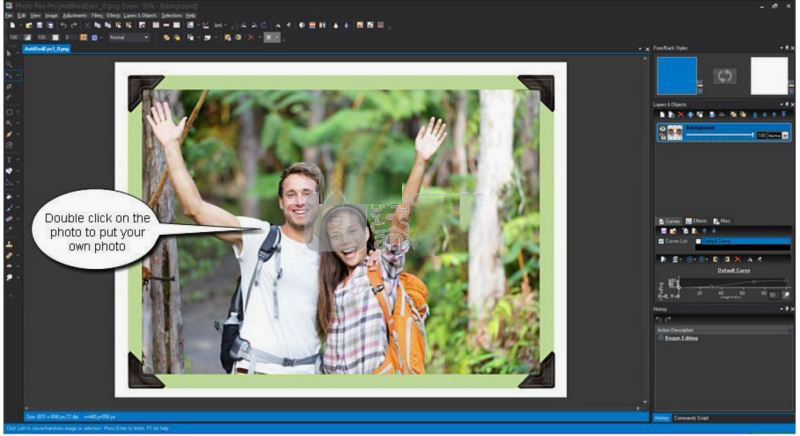Adjust the Background layer opacity slider

[x=720, y=135]
